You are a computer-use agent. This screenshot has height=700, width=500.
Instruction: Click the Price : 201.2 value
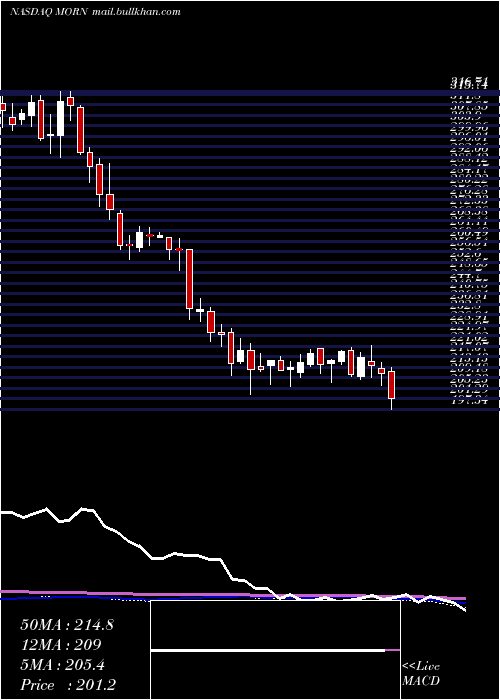pos(68,685)
